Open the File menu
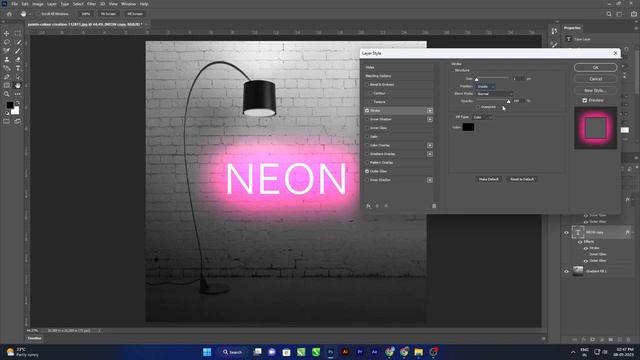The height and width of the screenshot is (360, 640). coord(14,4)
